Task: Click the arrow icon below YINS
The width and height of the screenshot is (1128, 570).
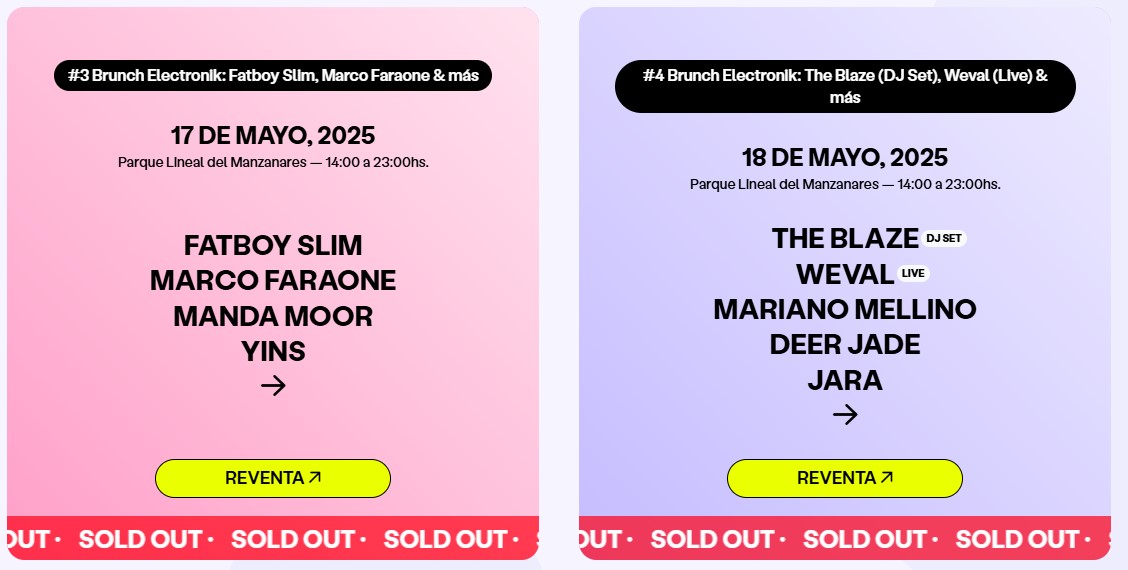Action: coord(273,386)
